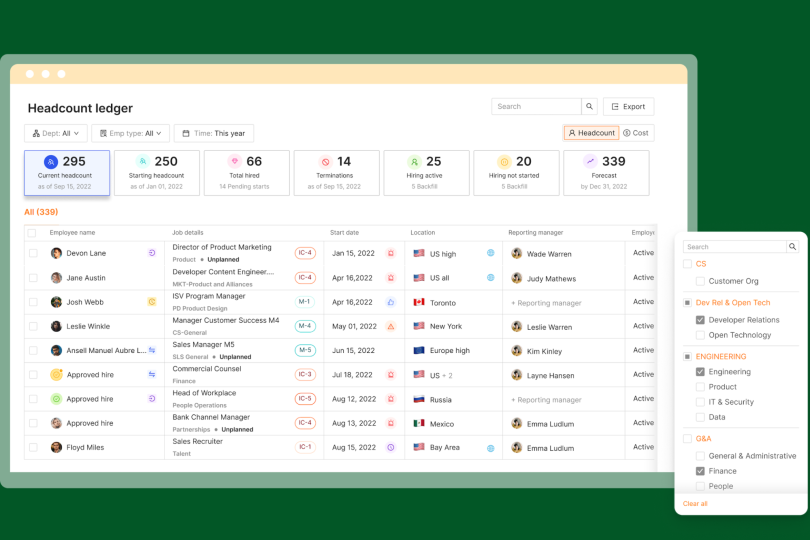Image resolution: width=810 pixels, height=540 pixels.
Task: Click the Jane Austin name cell
Action: pos(86,277)
